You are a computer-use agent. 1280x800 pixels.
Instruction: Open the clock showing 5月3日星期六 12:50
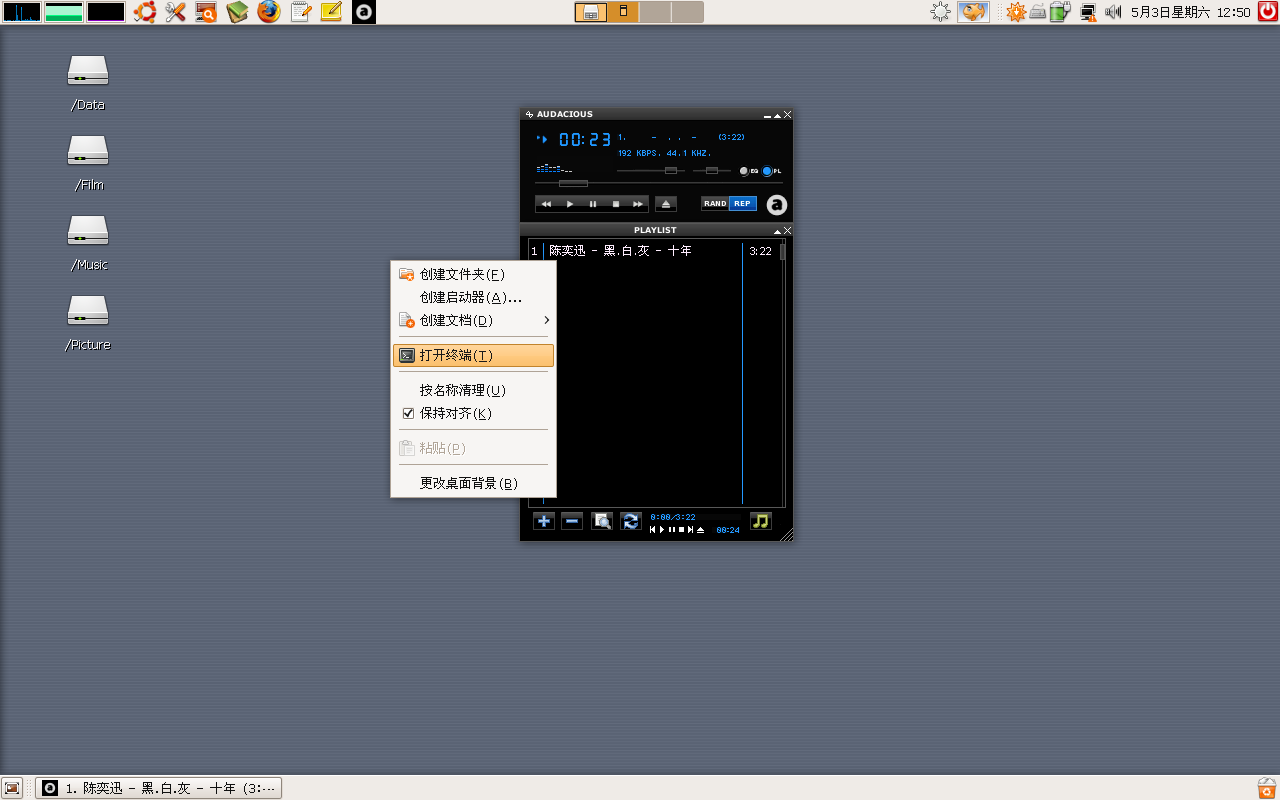pos(1190,12)
